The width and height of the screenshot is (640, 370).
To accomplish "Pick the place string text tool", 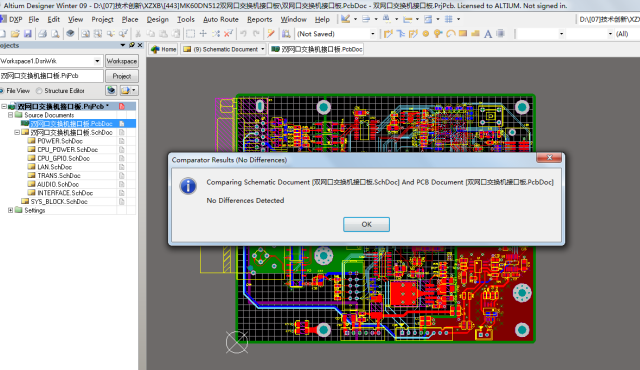I will point(488,34).
